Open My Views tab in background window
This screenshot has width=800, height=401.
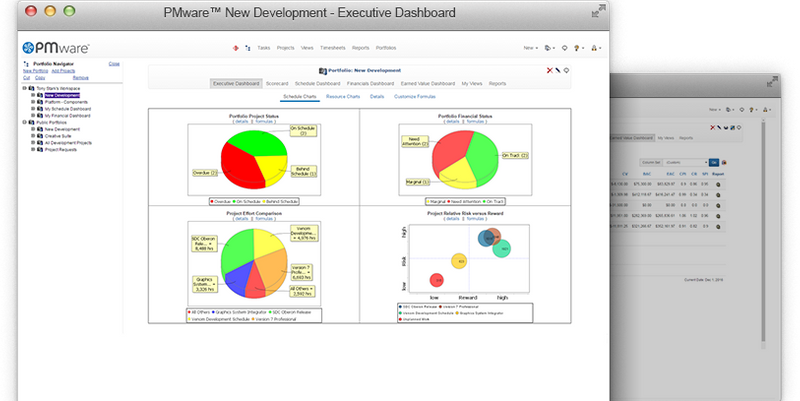coord(665,138)
